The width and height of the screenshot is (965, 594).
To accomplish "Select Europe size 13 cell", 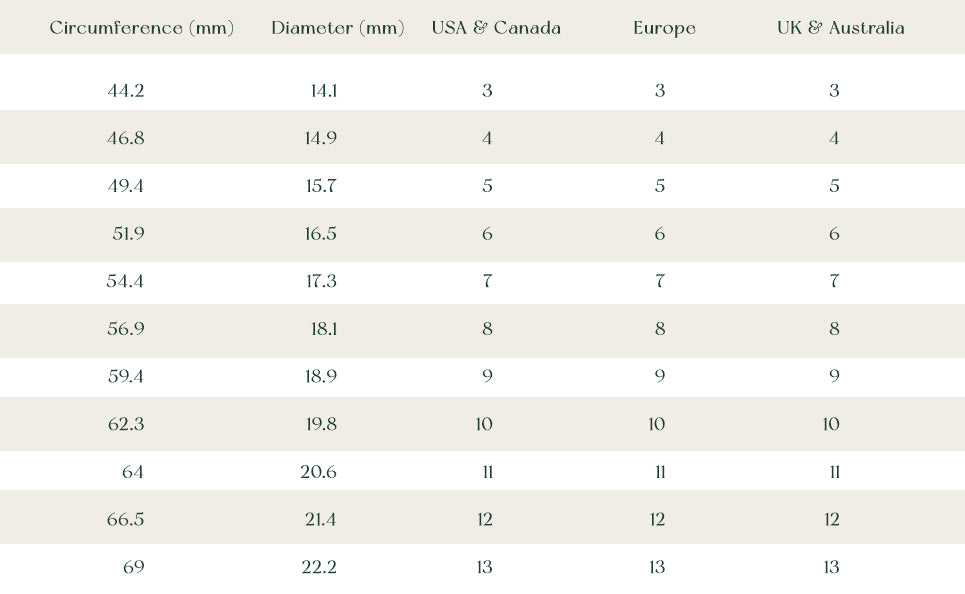I will coord(657,567).
